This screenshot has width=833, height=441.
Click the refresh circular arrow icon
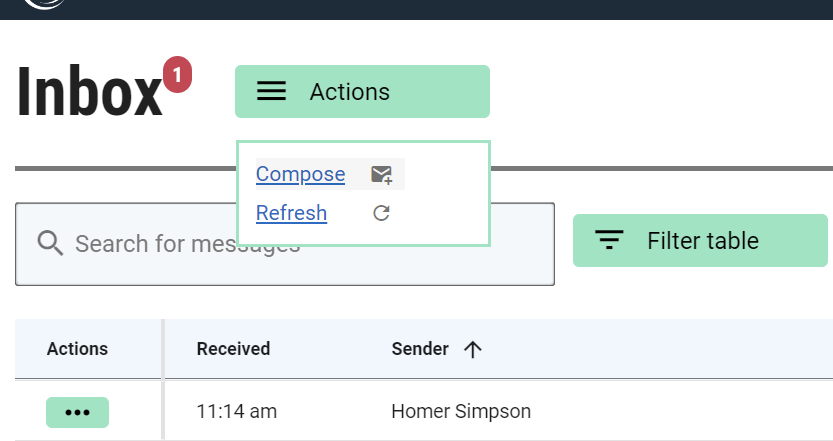pyautogui.click(x=381, y=213)
